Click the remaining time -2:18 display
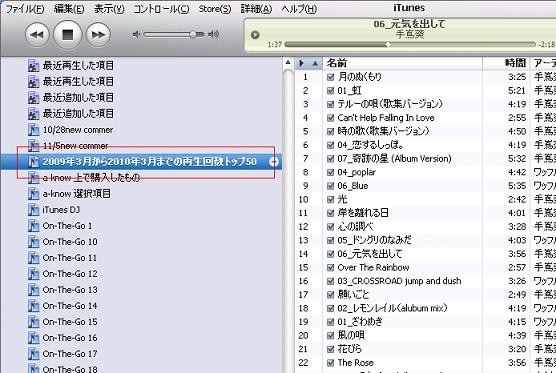556x373 pixels. (x=547, y=45)
